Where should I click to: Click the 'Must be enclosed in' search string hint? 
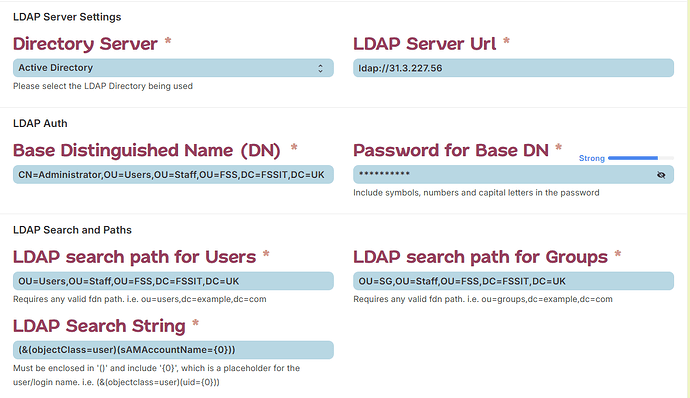(156, 375)
